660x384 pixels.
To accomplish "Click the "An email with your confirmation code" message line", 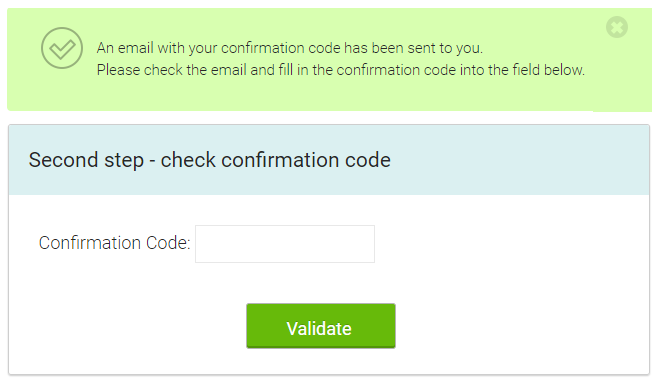I will point(290,48).
